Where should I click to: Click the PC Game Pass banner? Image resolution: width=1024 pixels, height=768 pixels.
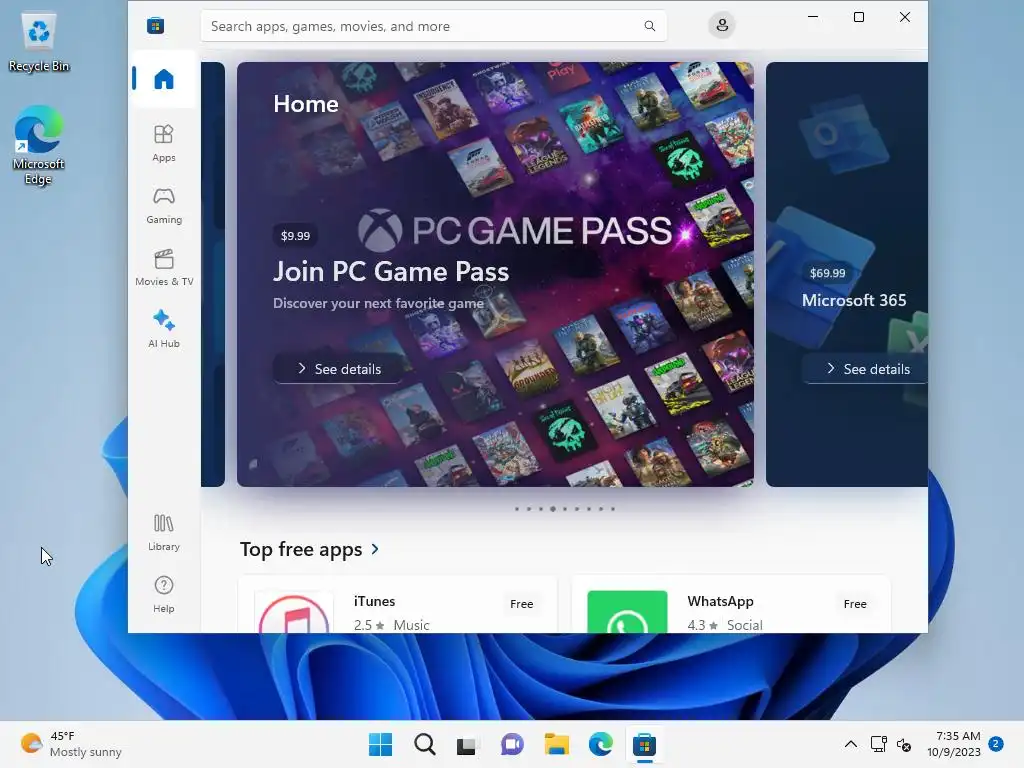tap(495, 274)
